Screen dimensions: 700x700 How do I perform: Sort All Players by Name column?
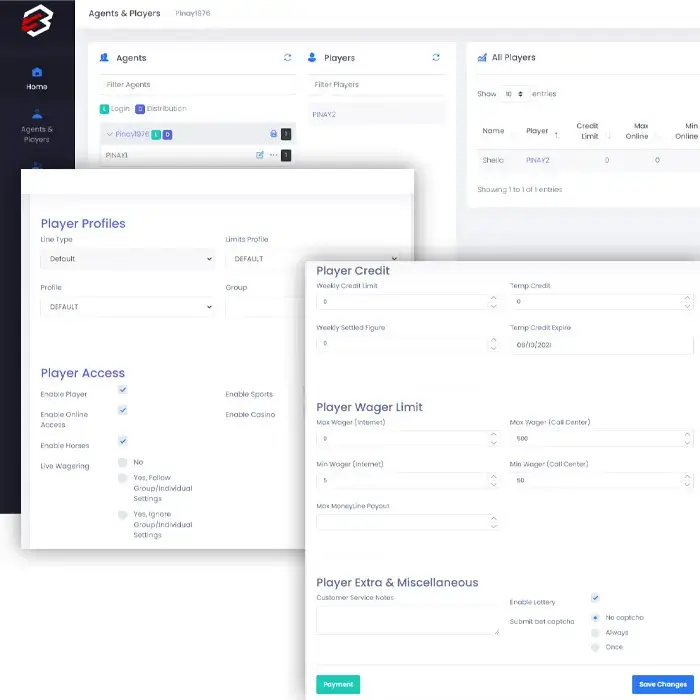[x=493, y=131]
